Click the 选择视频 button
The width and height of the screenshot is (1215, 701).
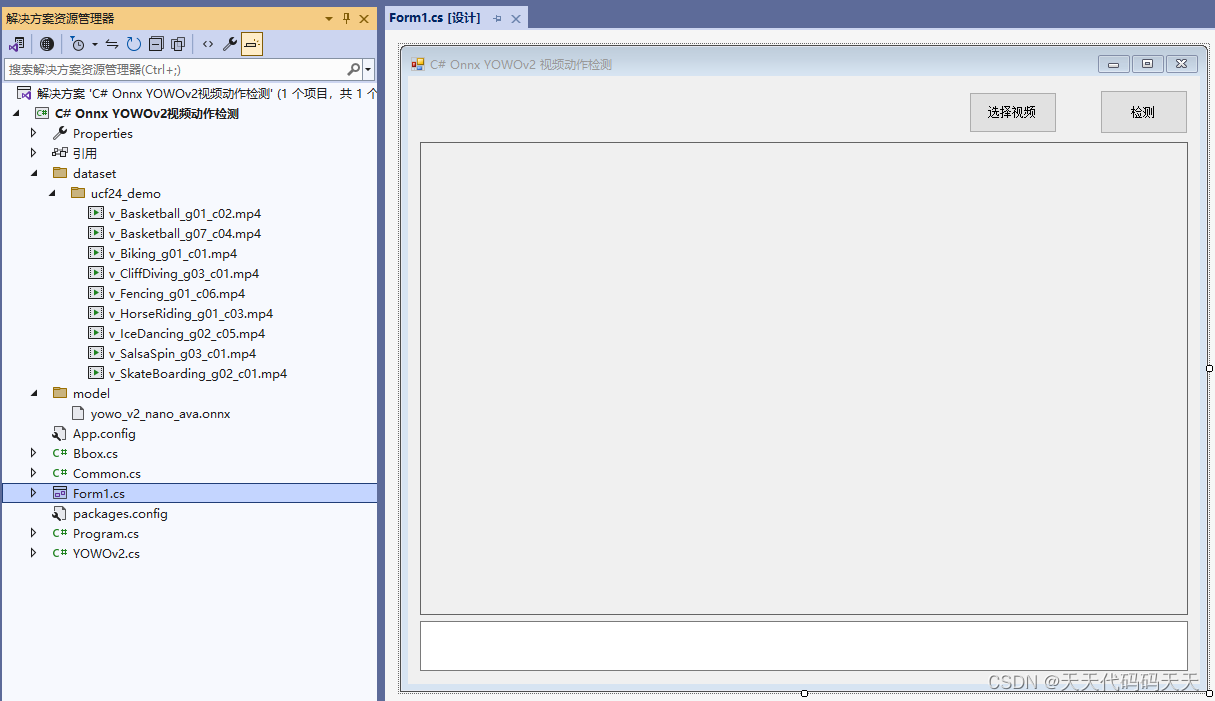1012,112
